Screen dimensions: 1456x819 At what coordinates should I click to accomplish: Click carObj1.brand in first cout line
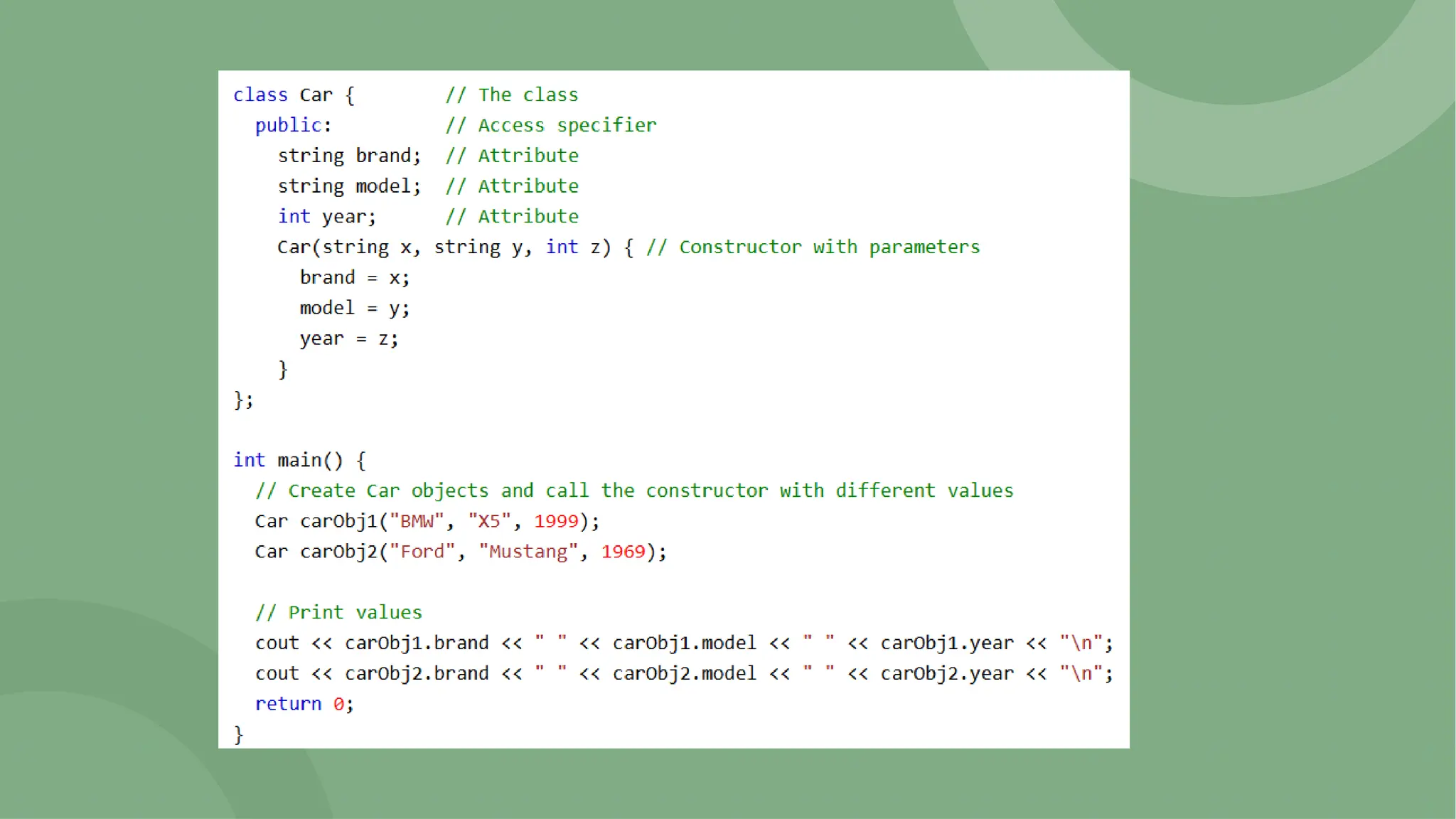pos(417,643)
